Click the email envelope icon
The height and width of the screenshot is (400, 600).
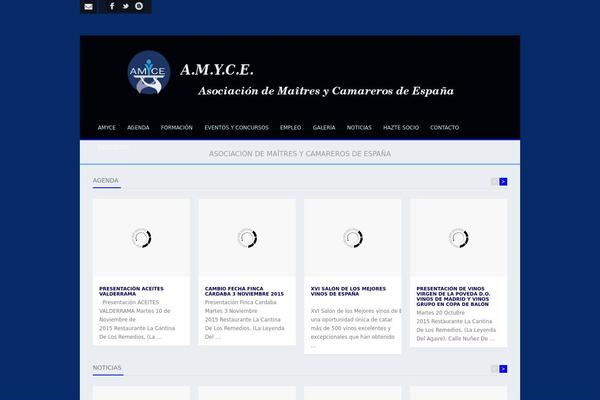coord(88,7)
